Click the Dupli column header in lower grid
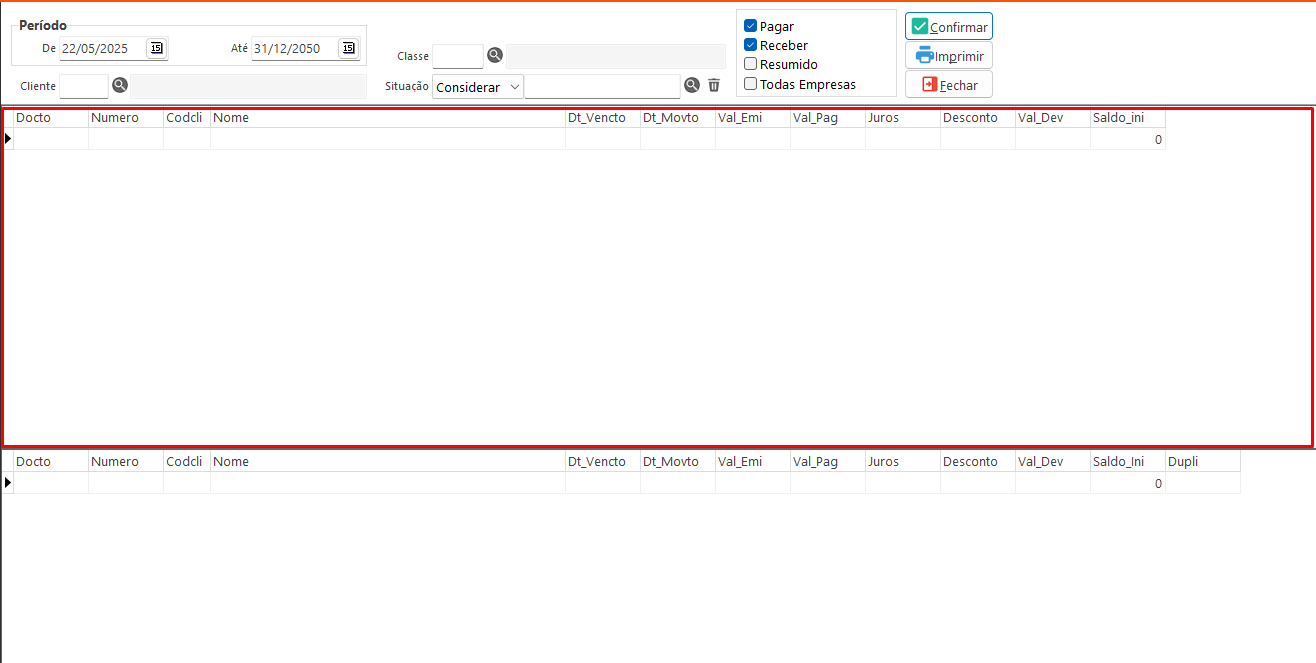1316x663 pixels. tap(1202, 462)
